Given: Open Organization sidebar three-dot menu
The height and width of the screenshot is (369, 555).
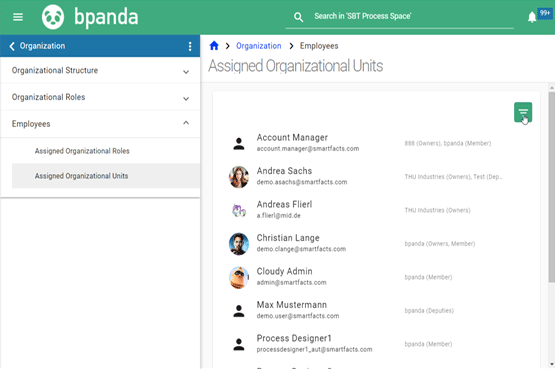Looking at the screenshot, I should (x=190, y=46).
